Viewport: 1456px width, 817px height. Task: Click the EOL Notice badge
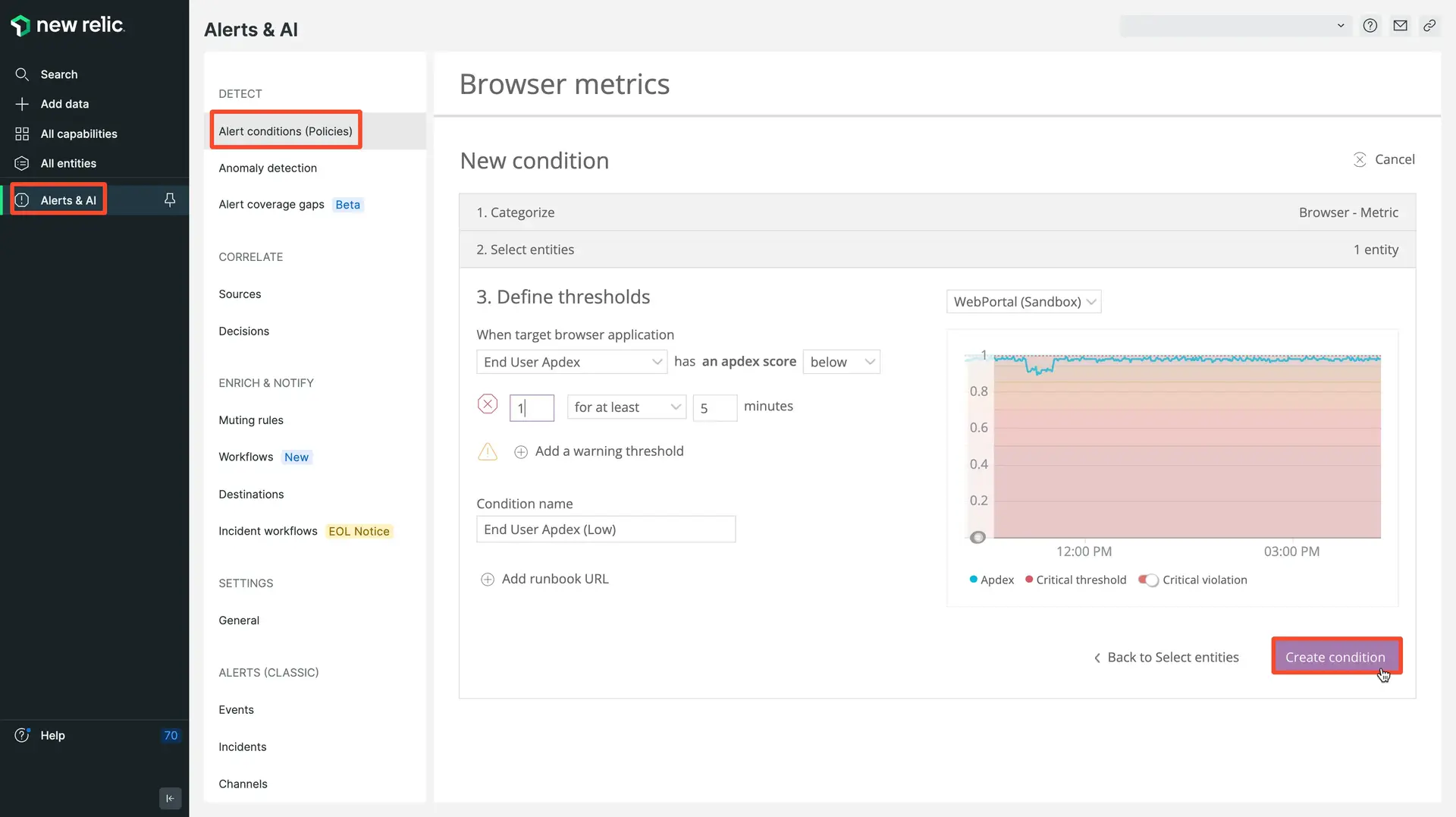[x=359, y=531]
